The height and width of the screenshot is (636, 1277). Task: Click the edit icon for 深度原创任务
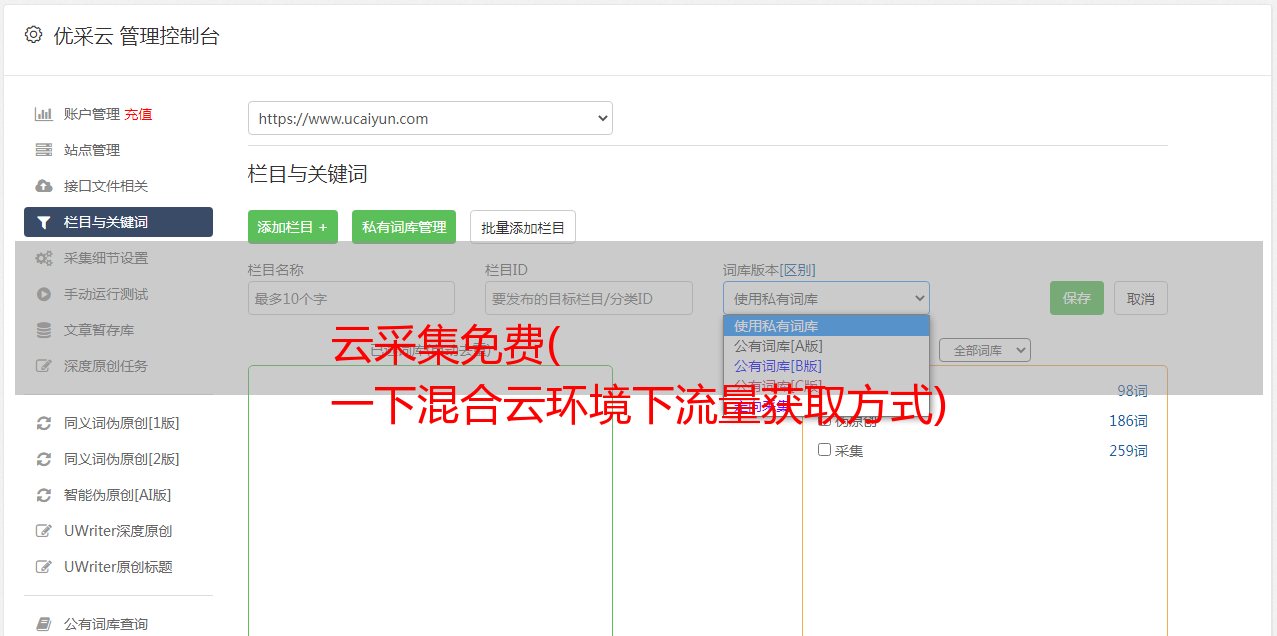[44, 366]
